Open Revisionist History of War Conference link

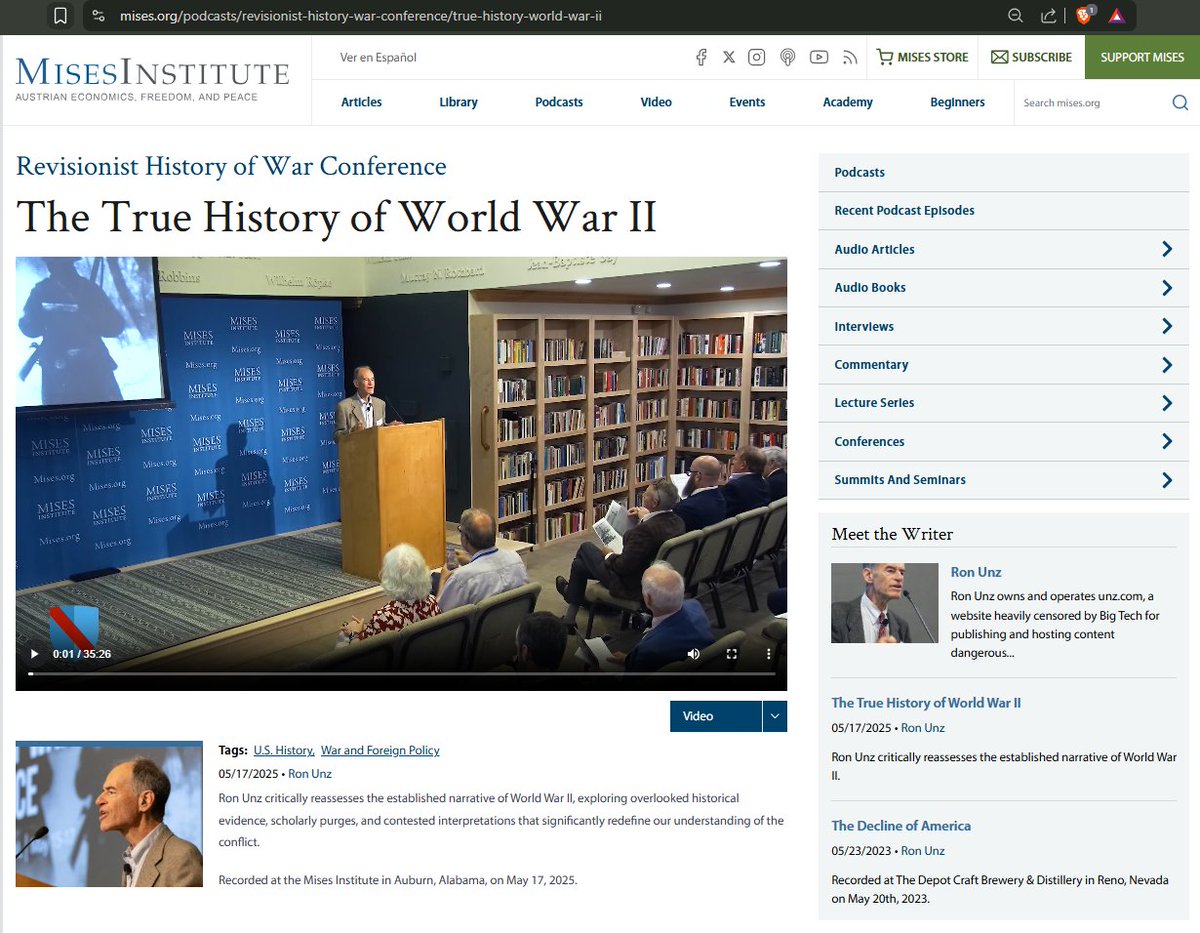point(231,166)
